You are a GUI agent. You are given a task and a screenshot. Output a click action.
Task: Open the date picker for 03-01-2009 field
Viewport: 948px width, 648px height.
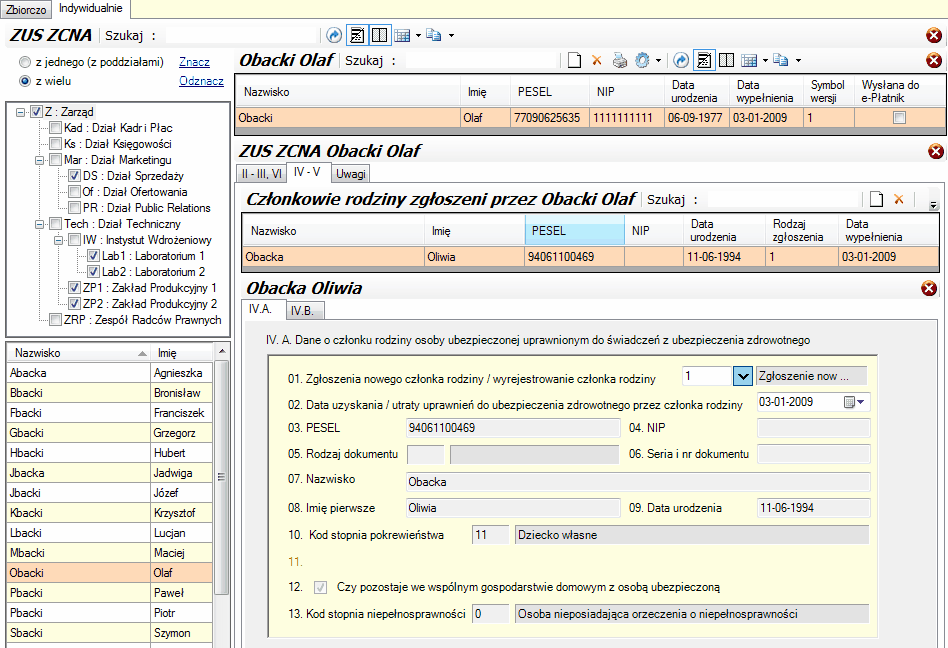(856, 402)
